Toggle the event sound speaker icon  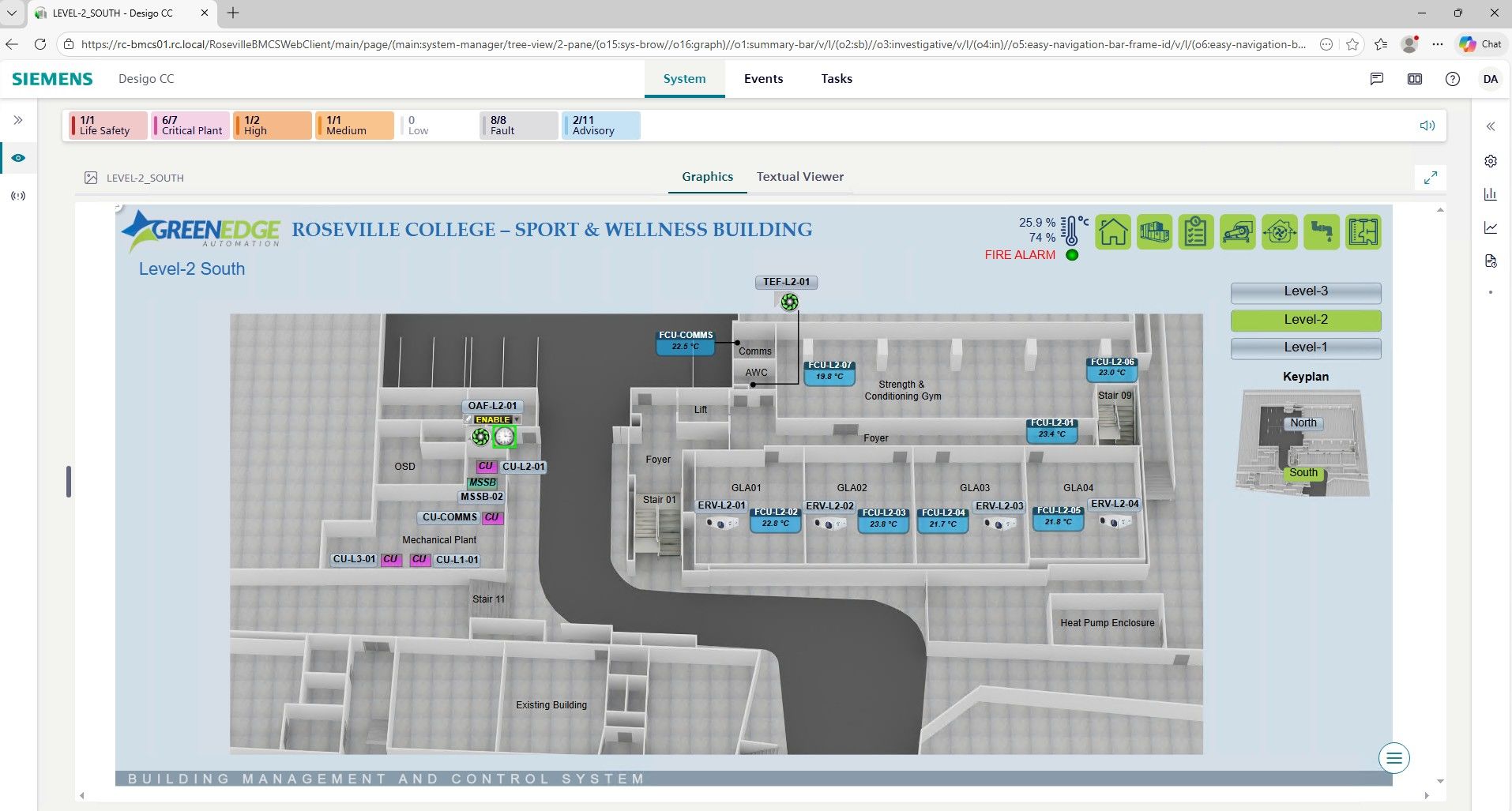[1427, 126]
